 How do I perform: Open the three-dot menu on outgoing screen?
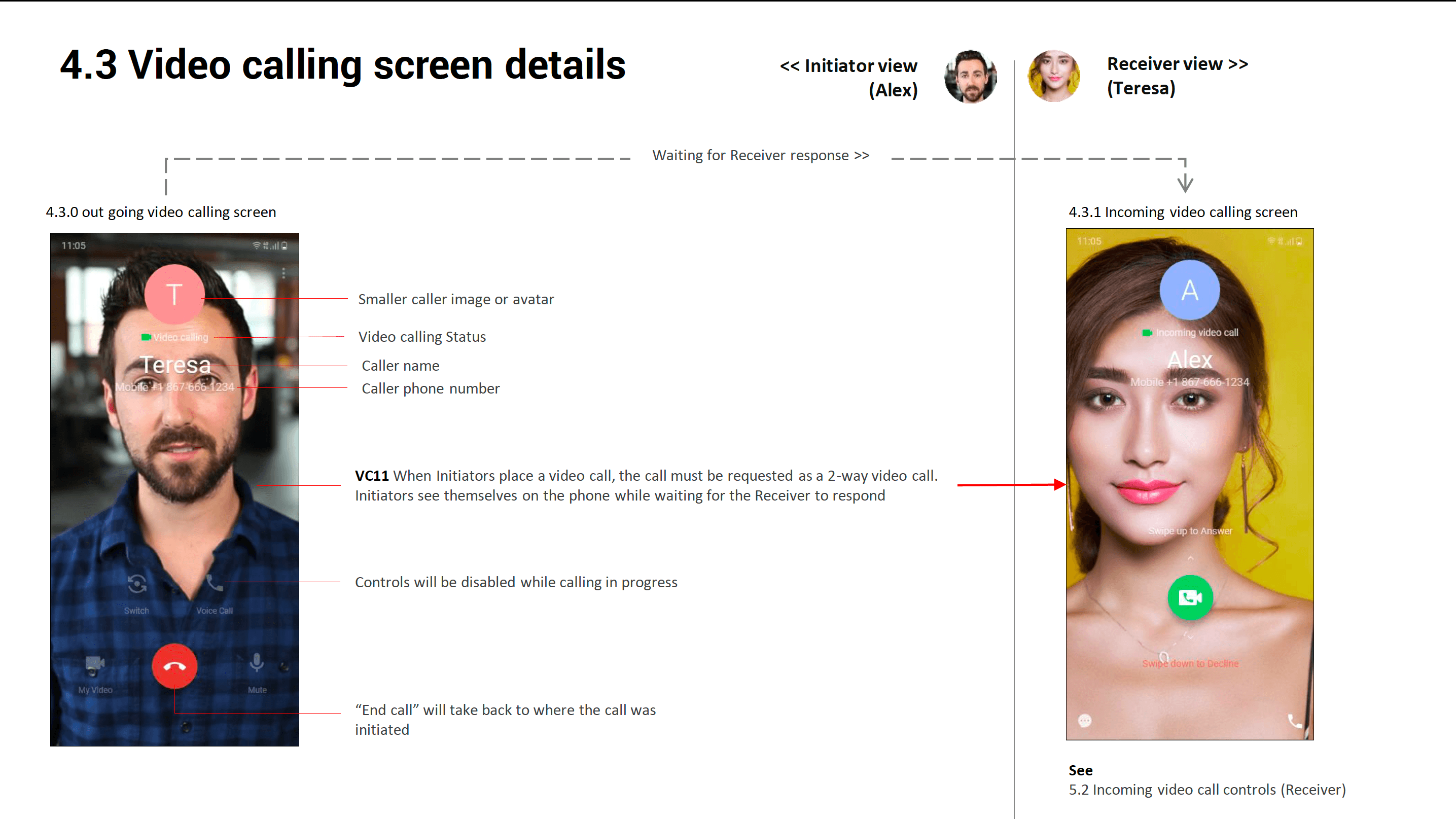(283, 273)
